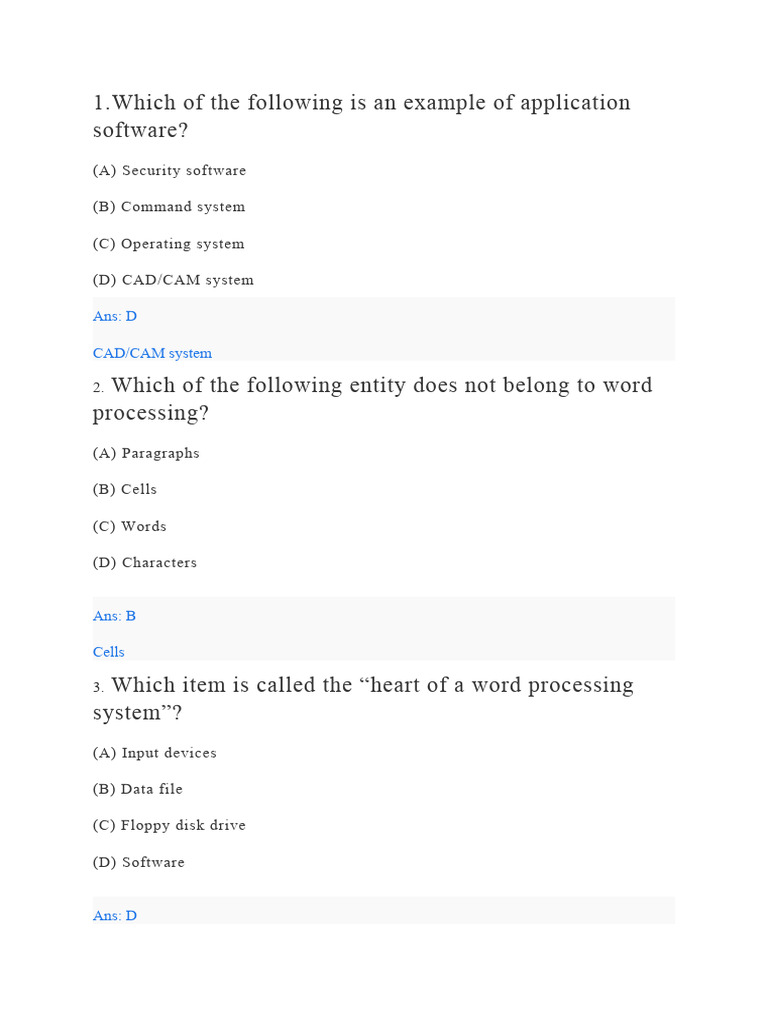Select option (A) Input devices
This screenshot has height=1024, width=768.
tap(154, 753)
